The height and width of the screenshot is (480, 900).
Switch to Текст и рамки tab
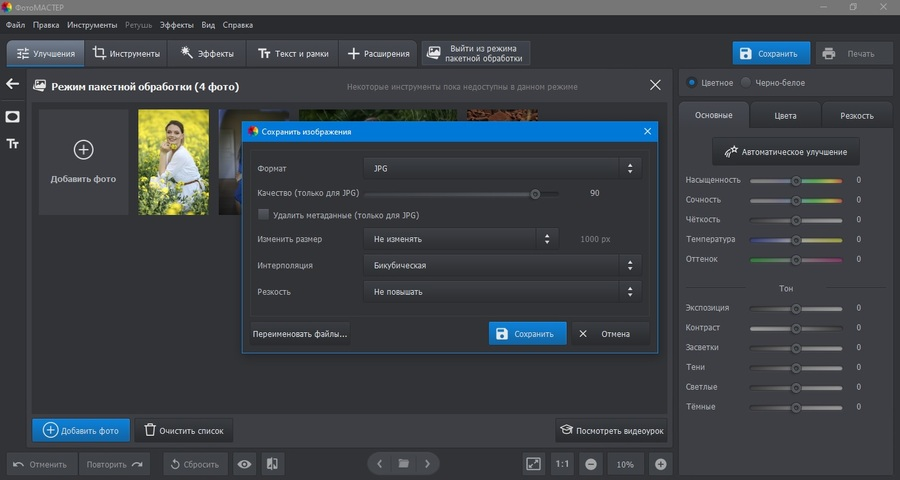pos(293,53)
